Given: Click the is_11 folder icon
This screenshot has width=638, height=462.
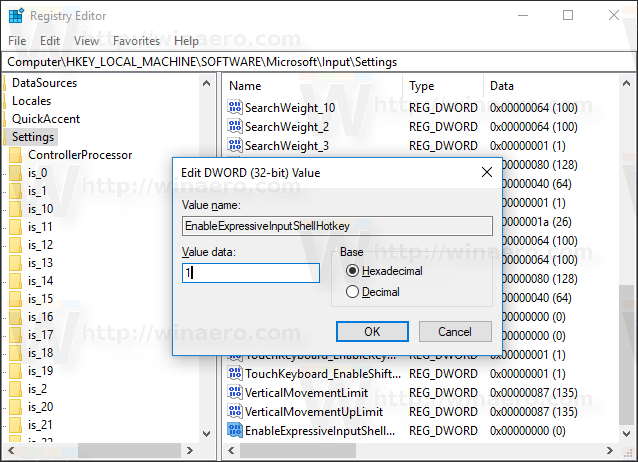Looking at the screenshot, I should click(x=15, y=227).
